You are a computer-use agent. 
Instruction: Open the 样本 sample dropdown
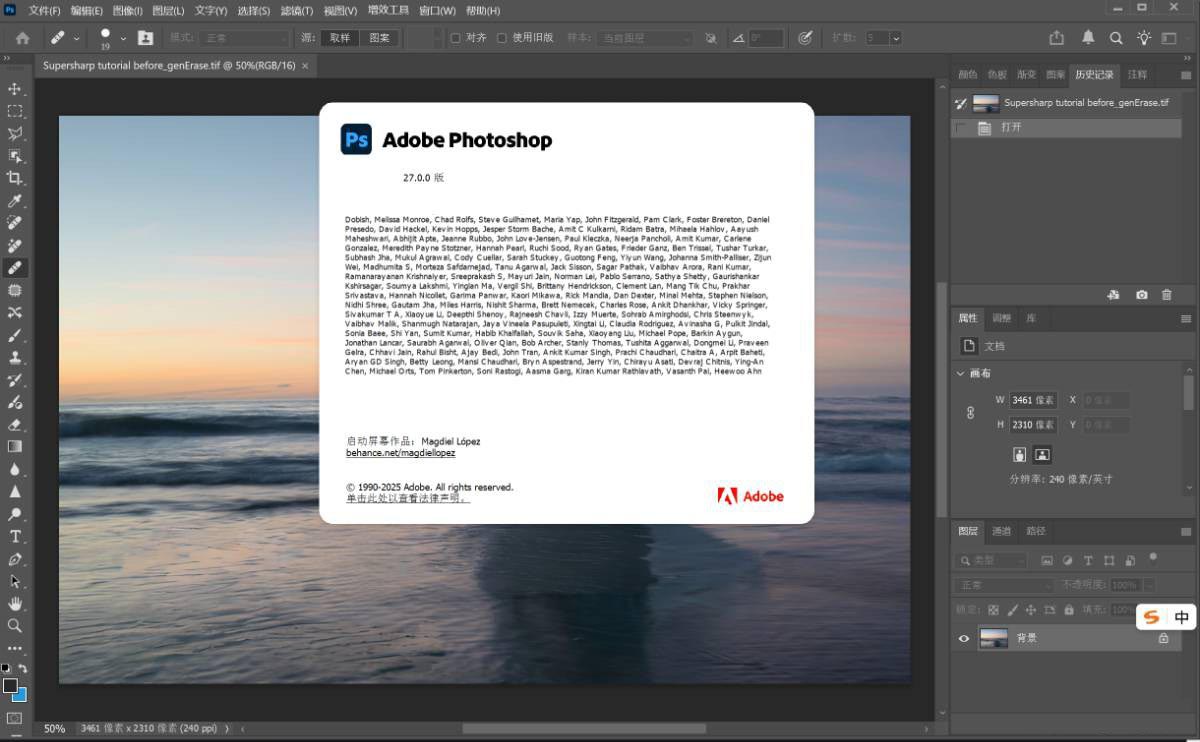point(644,38)
